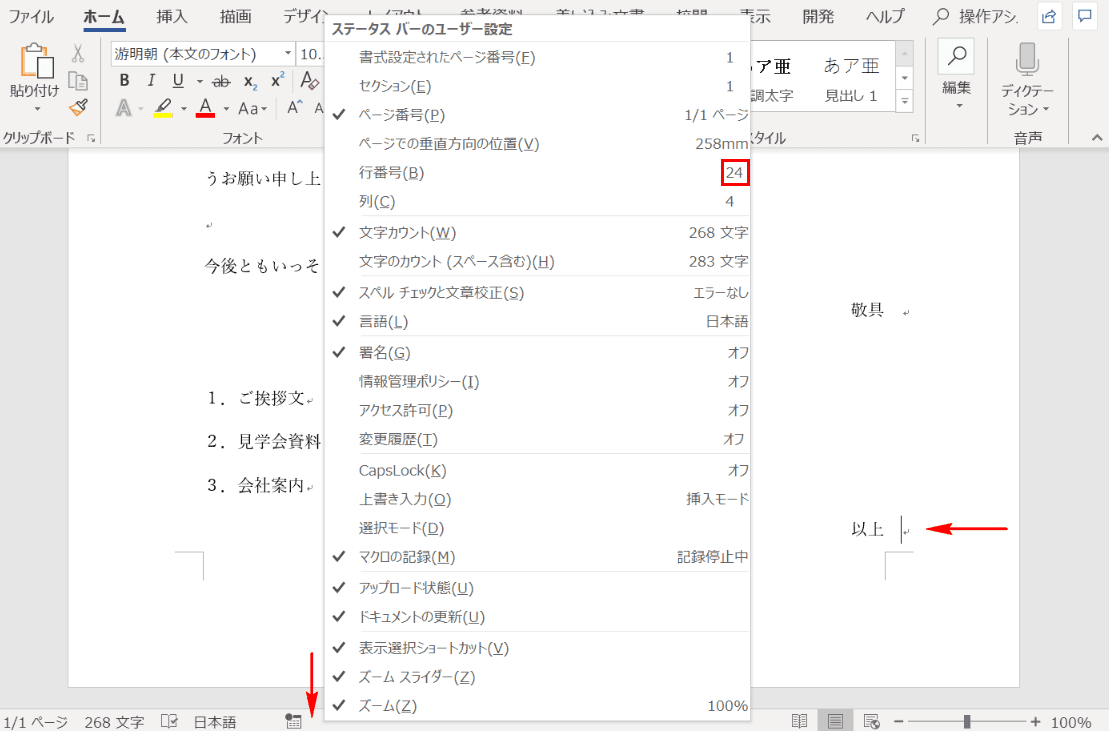This screenshot has width=1109, height=731.
Task: Apply strikethrough formatting
Action: click(x=221, y=81)
